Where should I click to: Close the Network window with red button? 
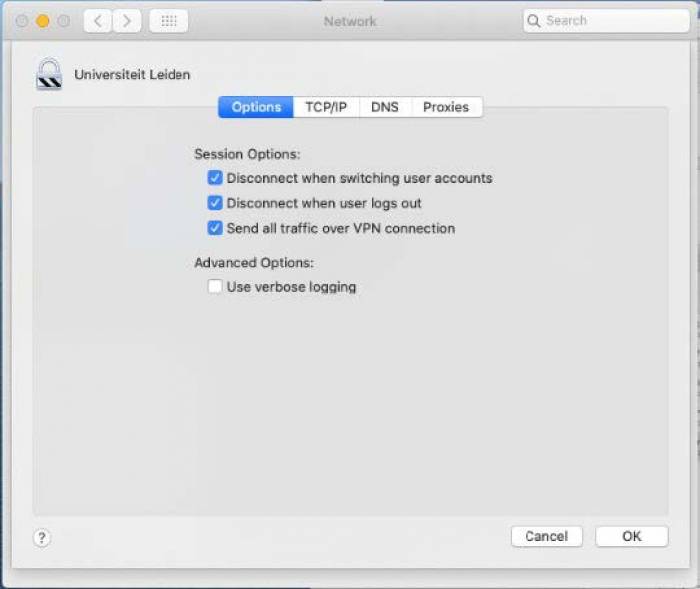(22, 21)
